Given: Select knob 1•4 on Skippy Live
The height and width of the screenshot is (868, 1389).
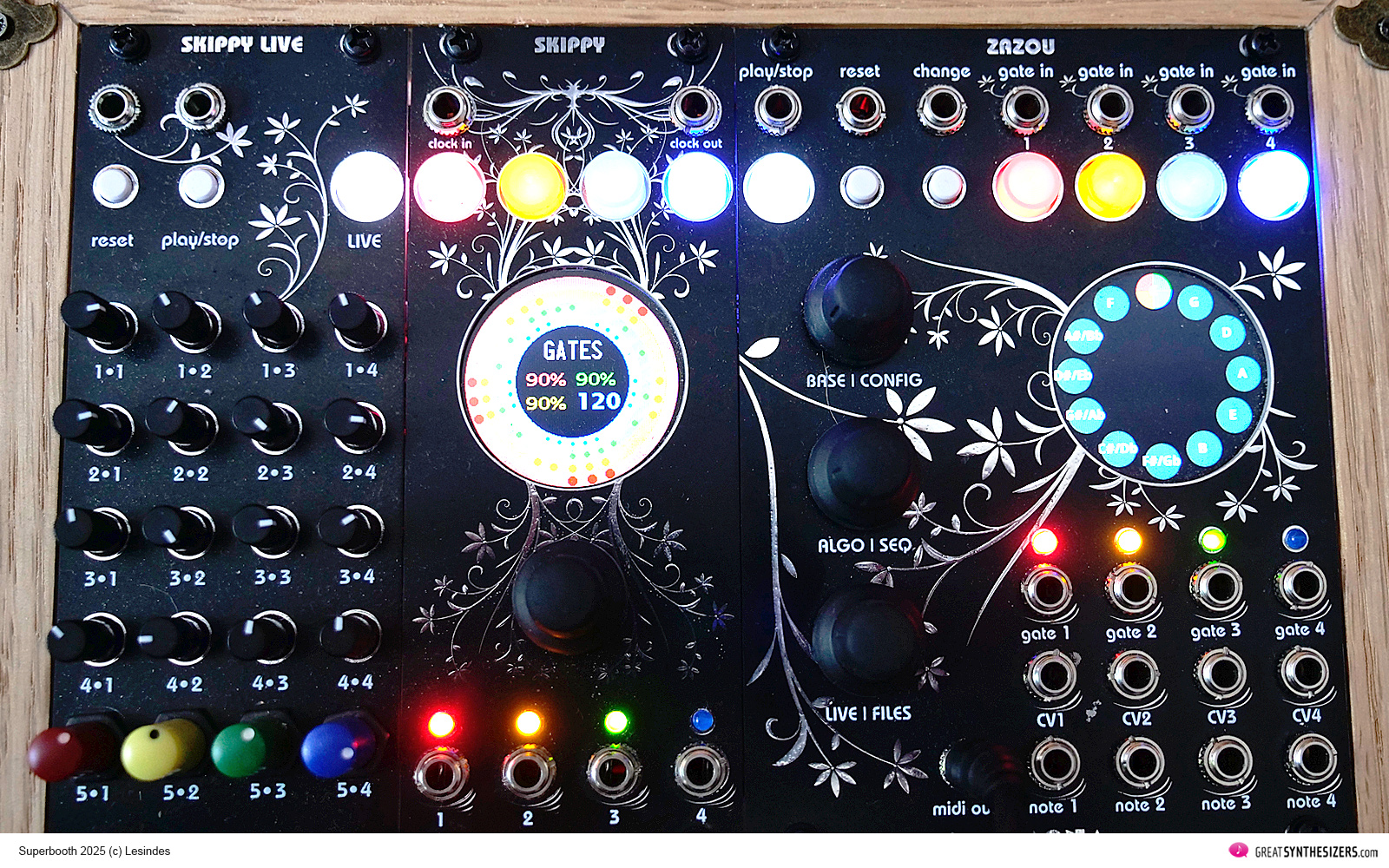Looking at the screenshot, I should 356,319.
